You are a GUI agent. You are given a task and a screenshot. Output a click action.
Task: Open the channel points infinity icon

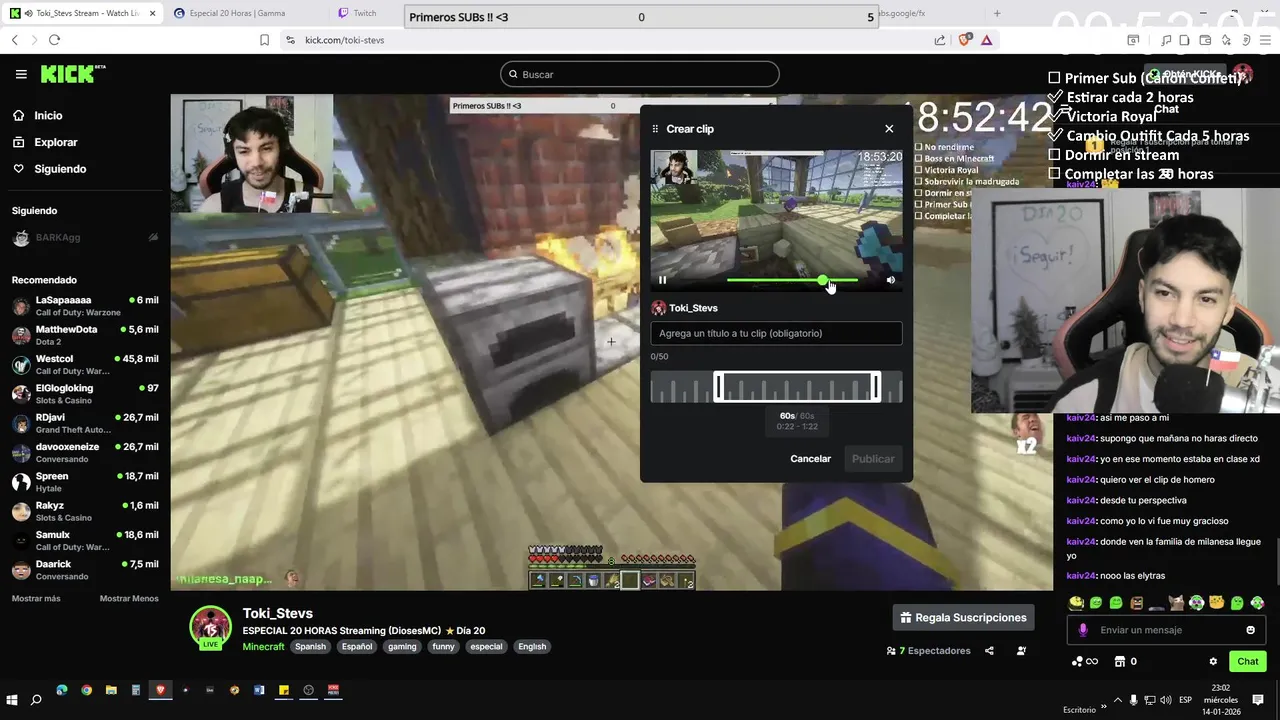pos(1084,661)
